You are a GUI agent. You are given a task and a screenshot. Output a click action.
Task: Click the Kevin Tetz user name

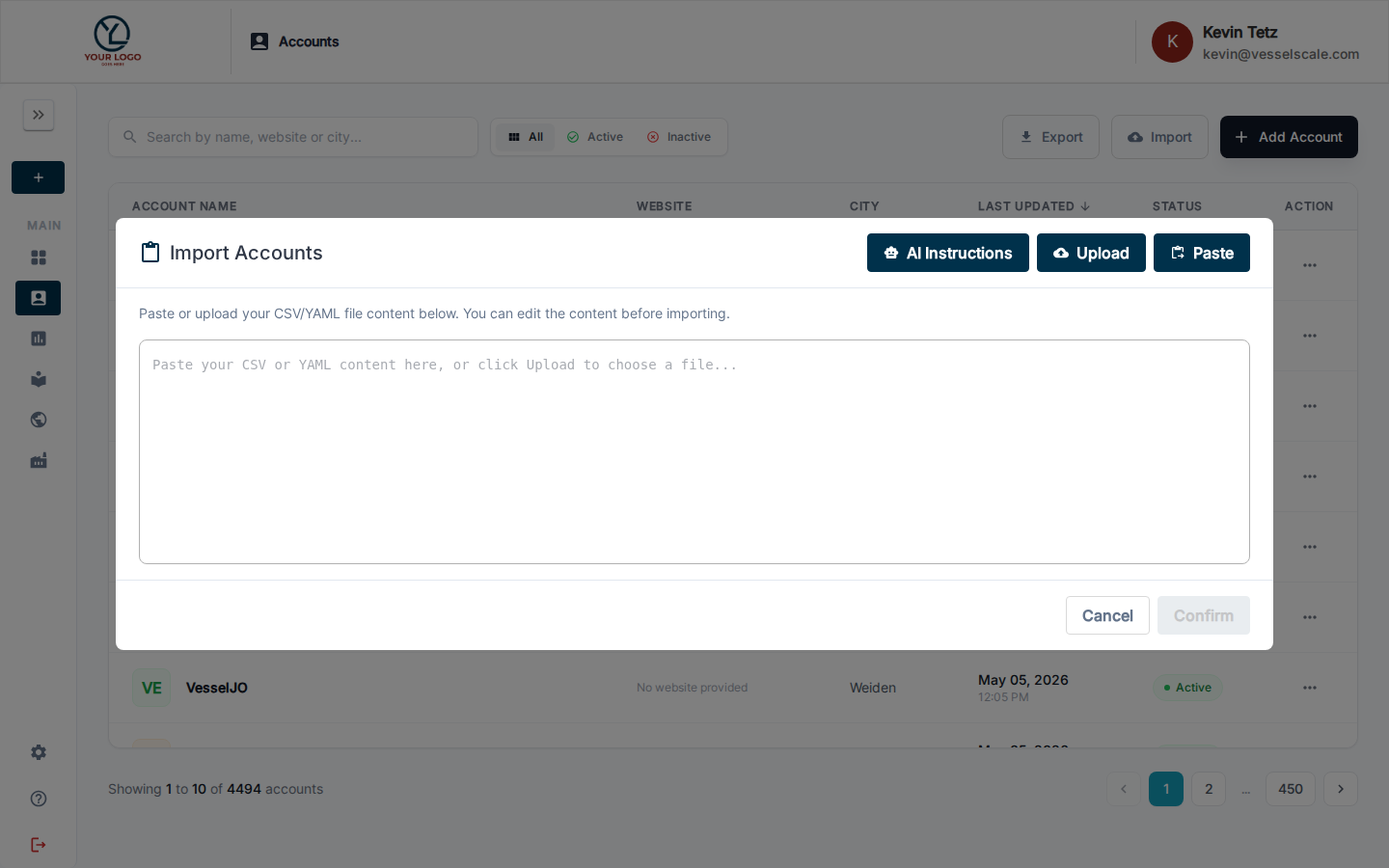tap(1239, 32)
